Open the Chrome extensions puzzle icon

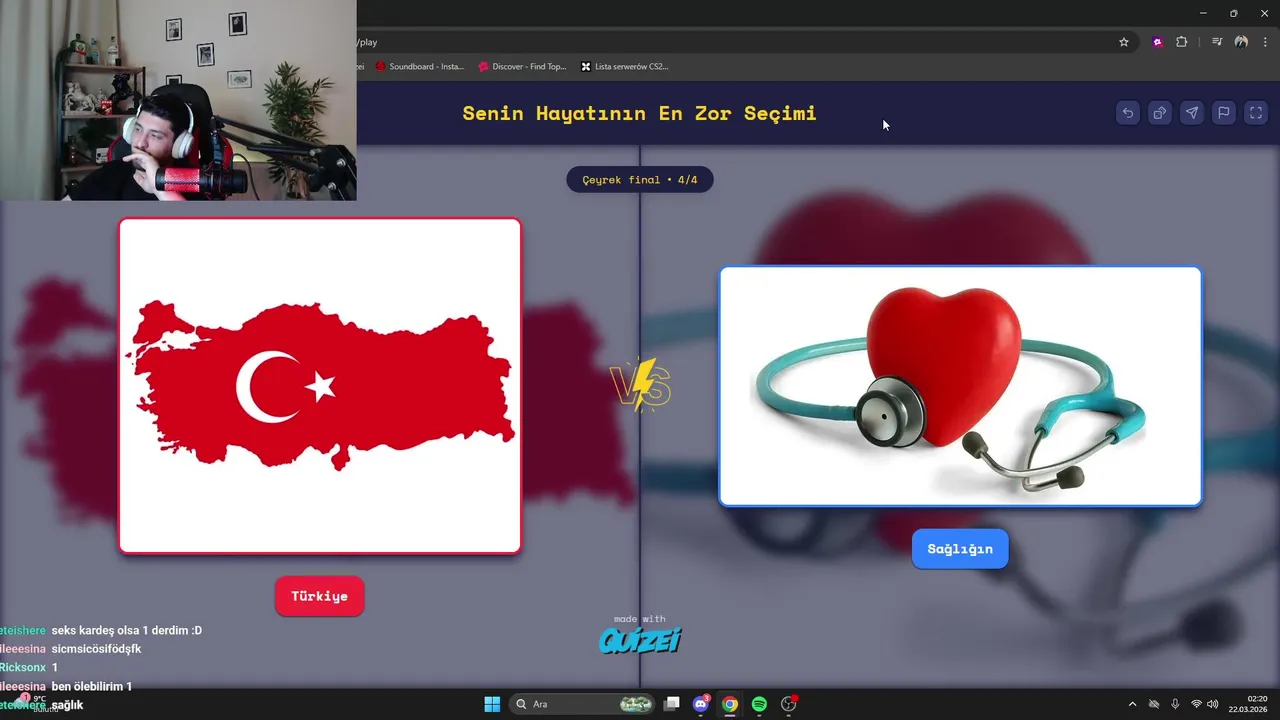1181,42
